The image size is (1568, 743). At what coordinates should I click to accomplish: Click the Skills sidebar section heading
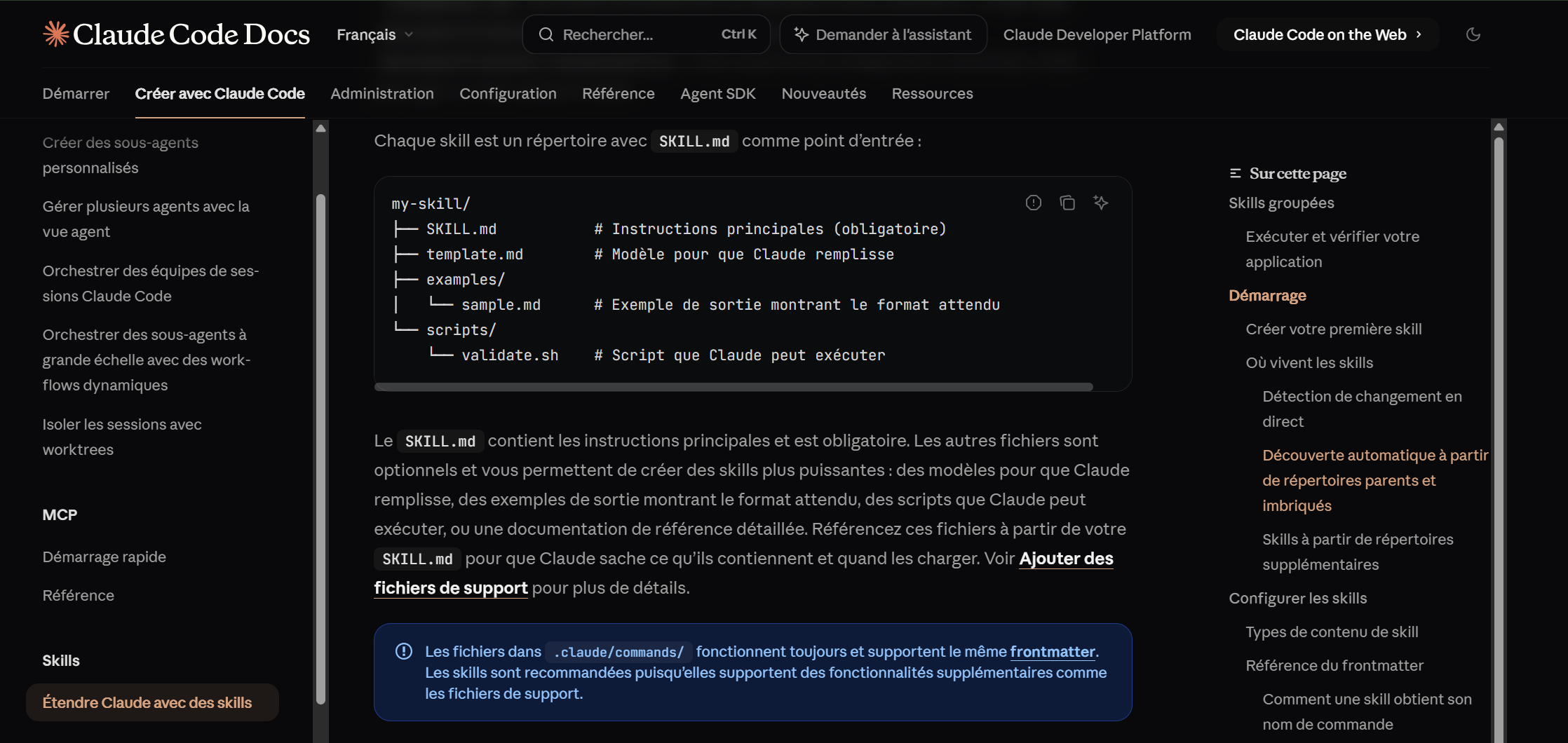pos(61,660)
